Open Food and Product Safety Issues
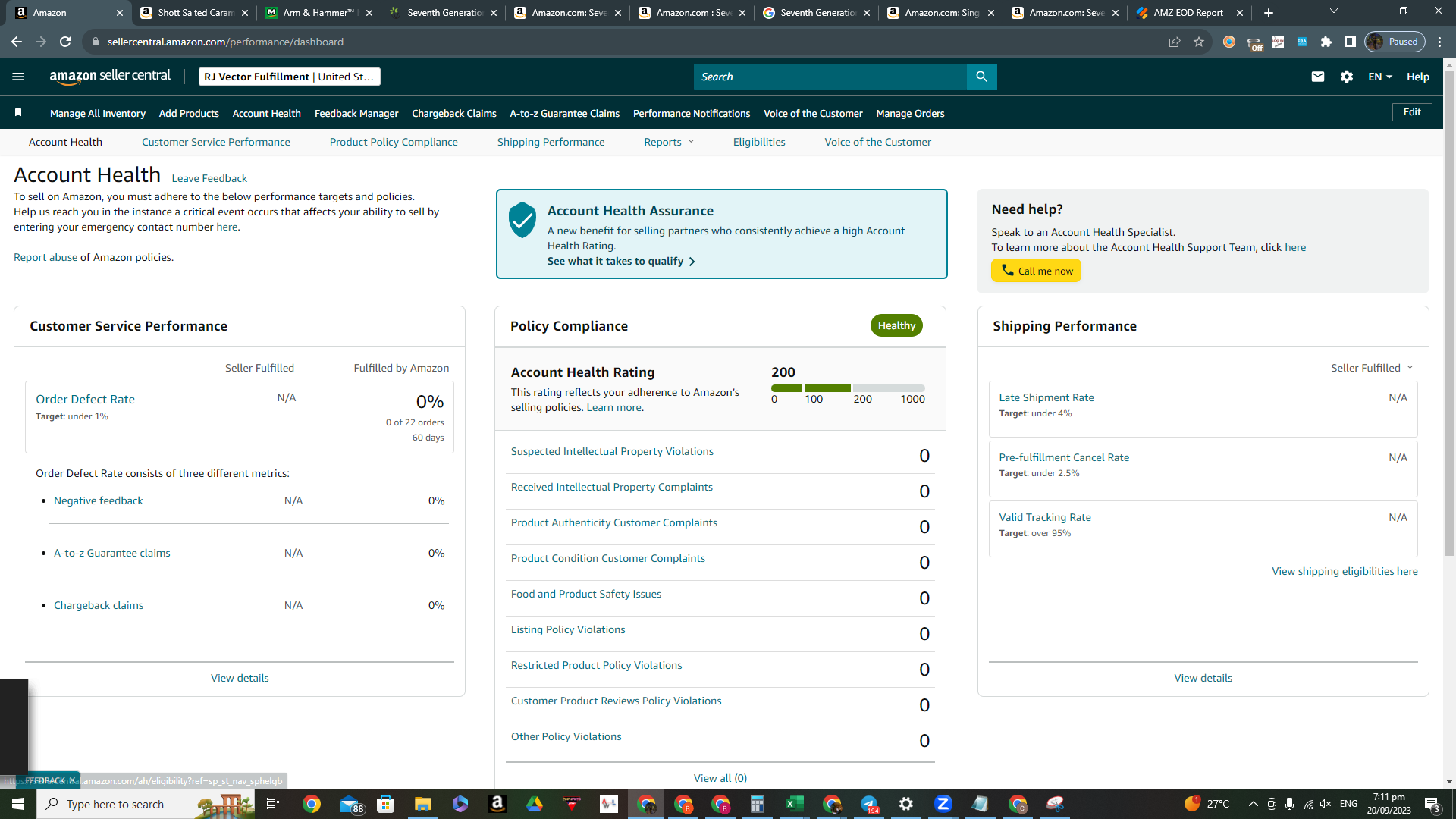The height and width of the screenshot is (819, 1456). (x=585, y=594)
